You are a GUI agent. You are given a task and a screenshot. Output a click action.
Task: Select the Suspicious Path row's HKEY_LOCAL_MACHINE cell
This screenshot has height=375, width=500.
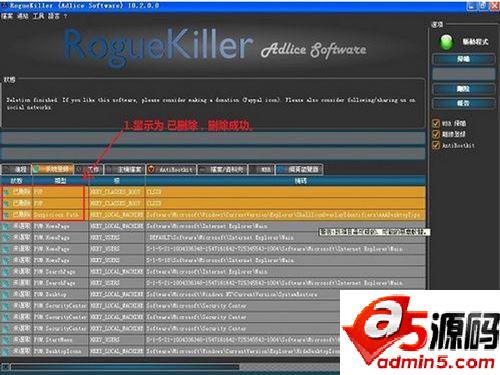pyautogui.click(x=117, y=215)
